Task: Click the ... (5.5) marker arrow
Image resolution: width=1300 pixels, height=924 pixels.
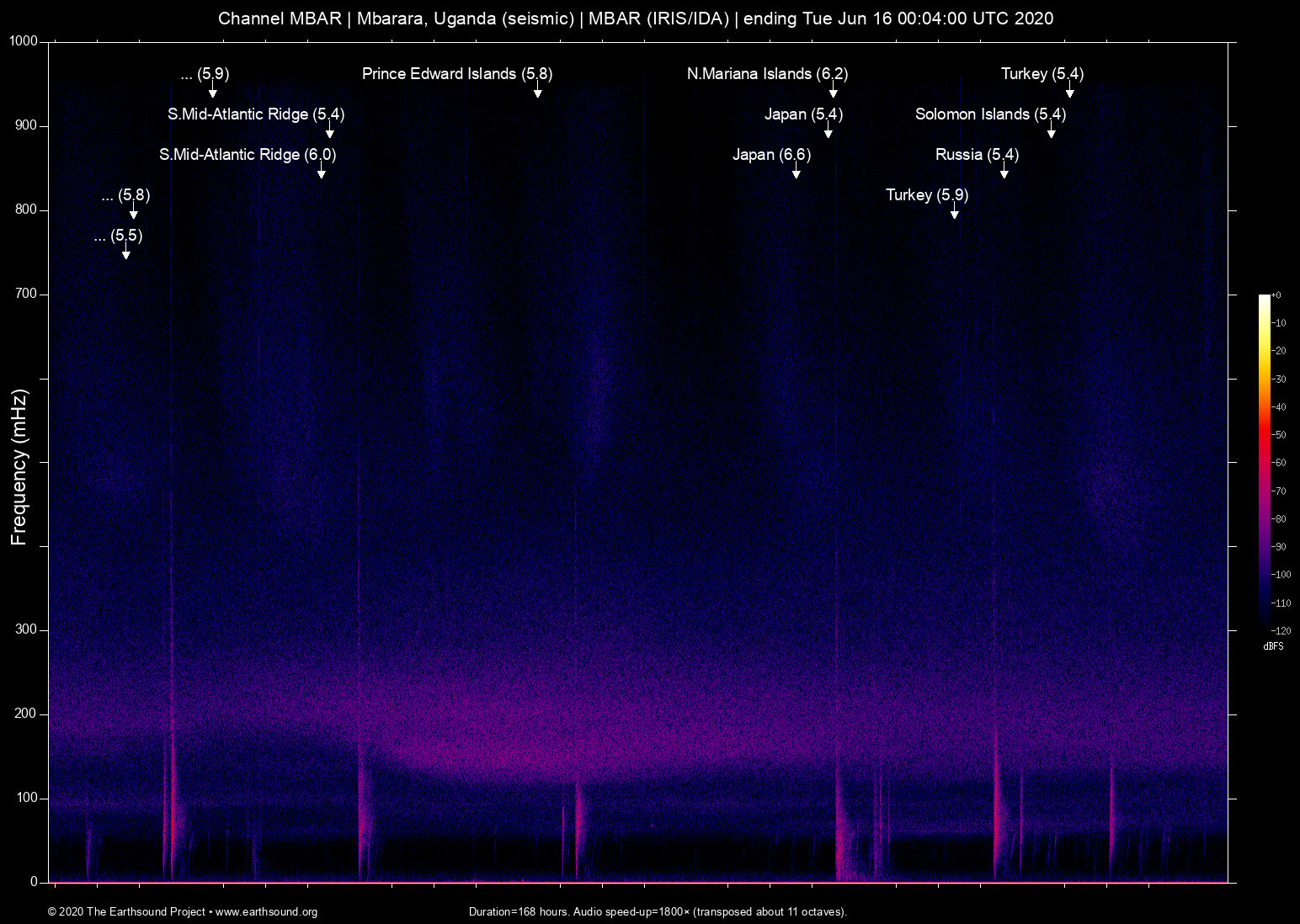Action: pyautogui.click(x=127, y=254)
